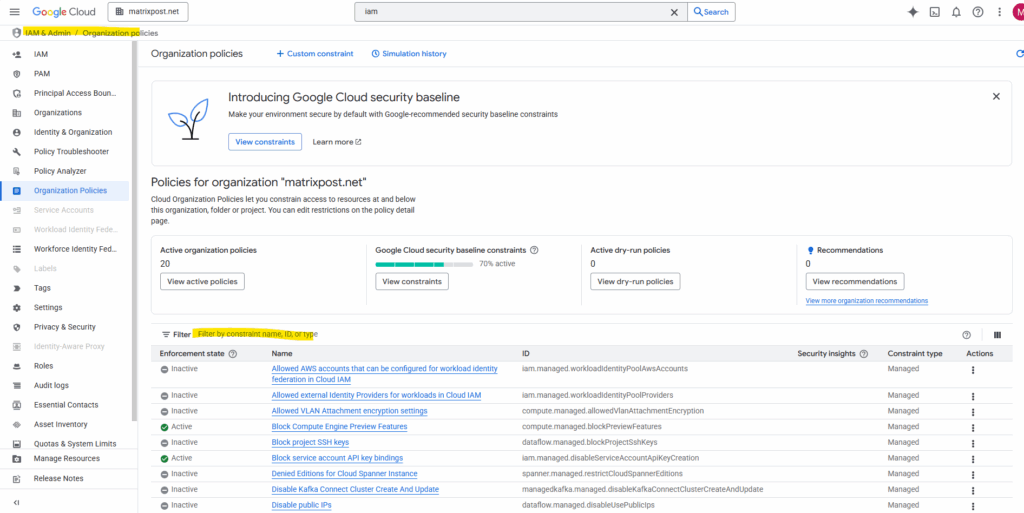Open actions menu for Block project SSH keys
The width and height of the screenshot is (1024, 513).
click(972, 442)
